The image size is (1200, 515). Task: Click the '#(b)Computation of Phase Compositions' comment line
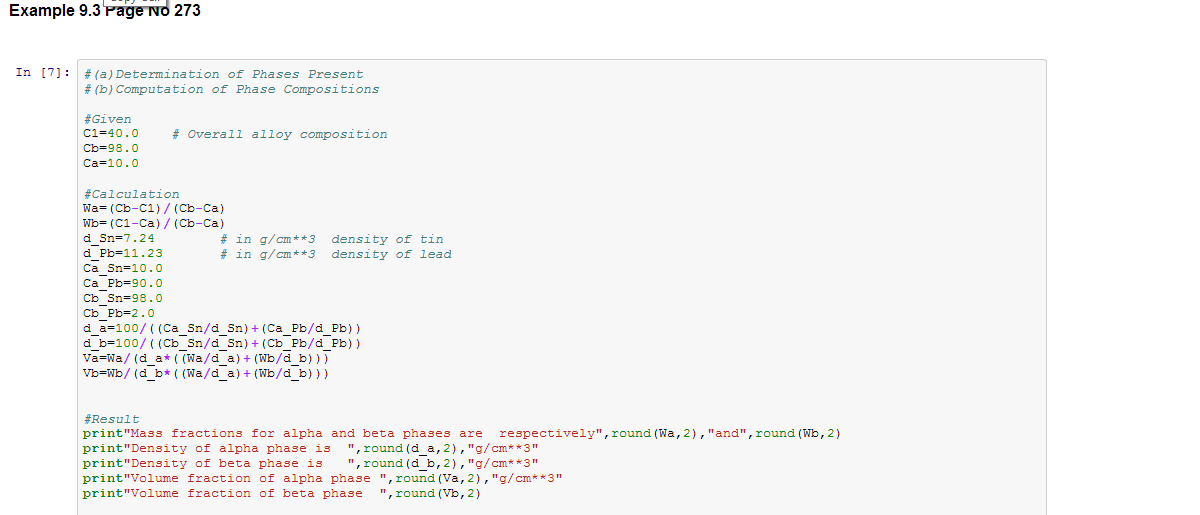click(231, 89)
